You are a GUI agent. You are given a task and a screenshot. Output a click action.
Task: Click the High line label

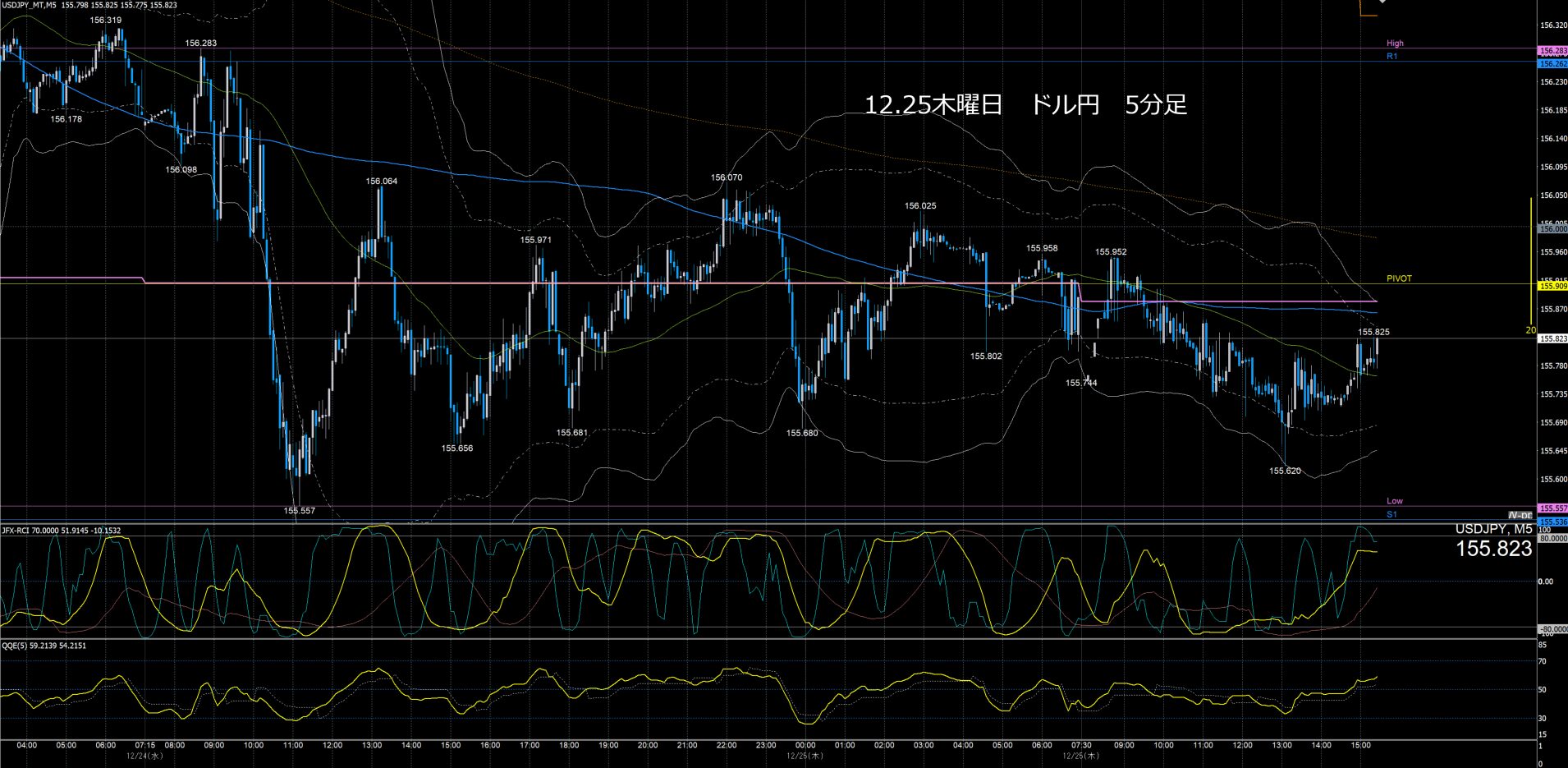pyautogui.click(x=1395, y=44)
